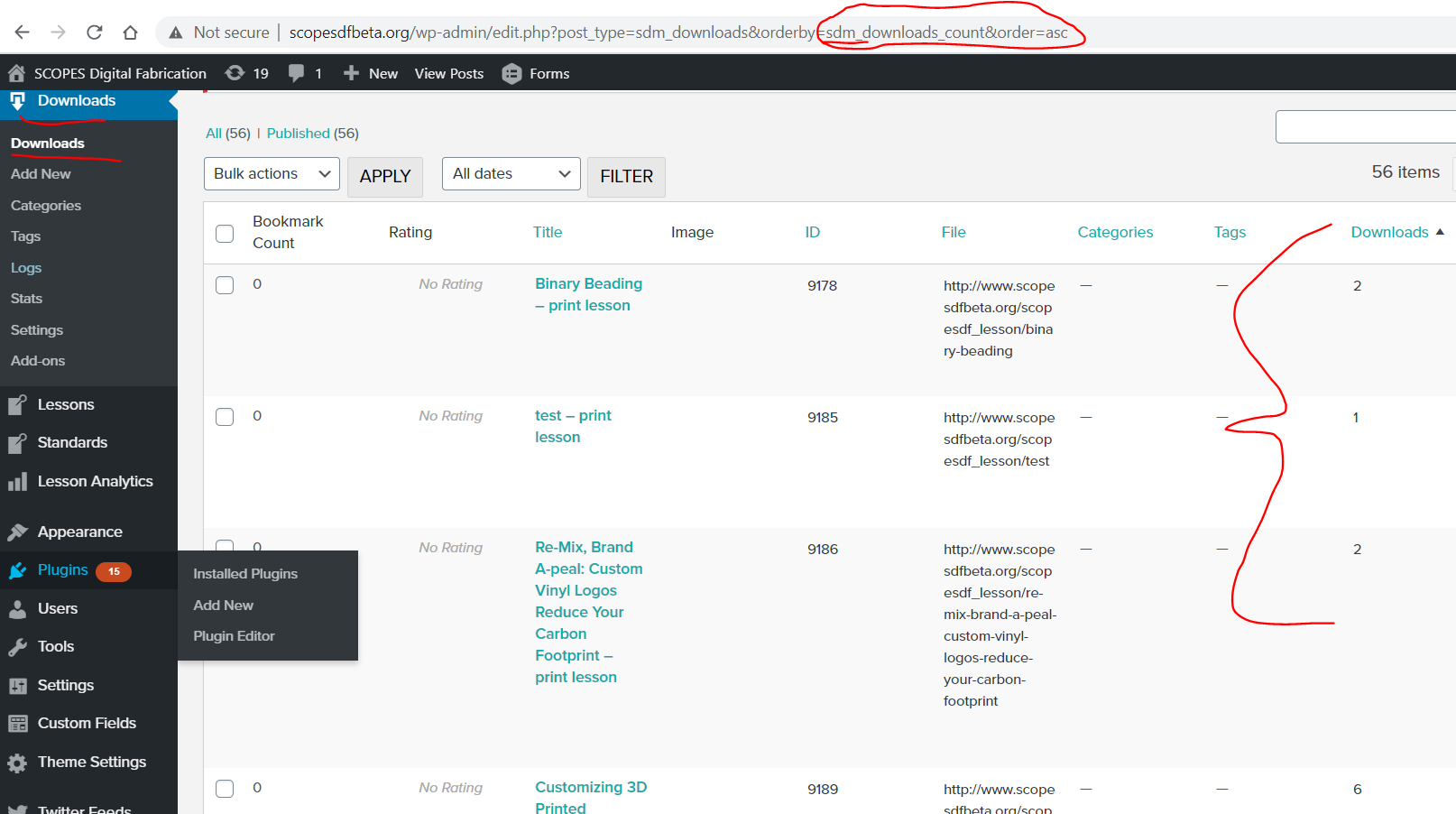
Task: Click the Published (56) filter link
Action: [313, 134]
